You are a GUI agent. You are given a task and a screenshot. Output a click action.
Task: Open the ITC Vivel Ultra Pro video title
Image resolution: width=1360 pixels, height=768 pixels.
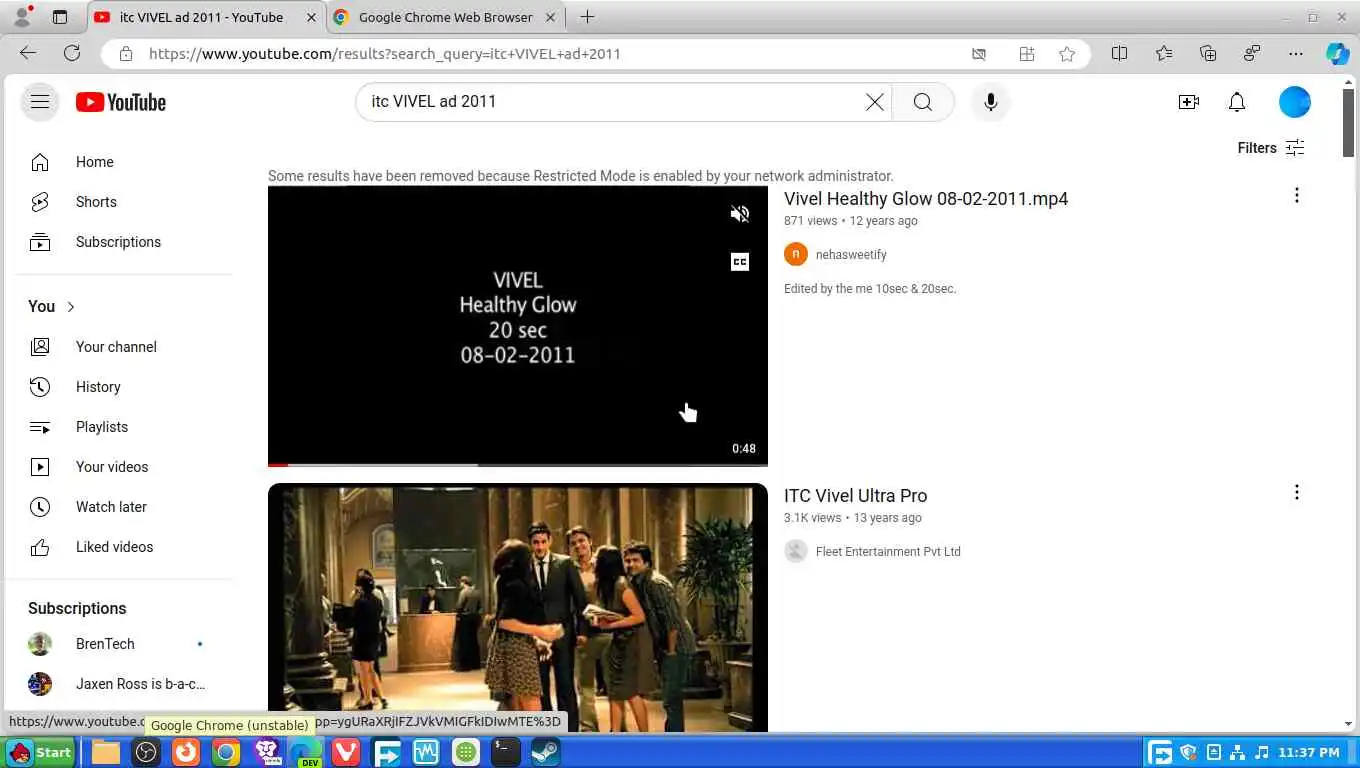855,496
